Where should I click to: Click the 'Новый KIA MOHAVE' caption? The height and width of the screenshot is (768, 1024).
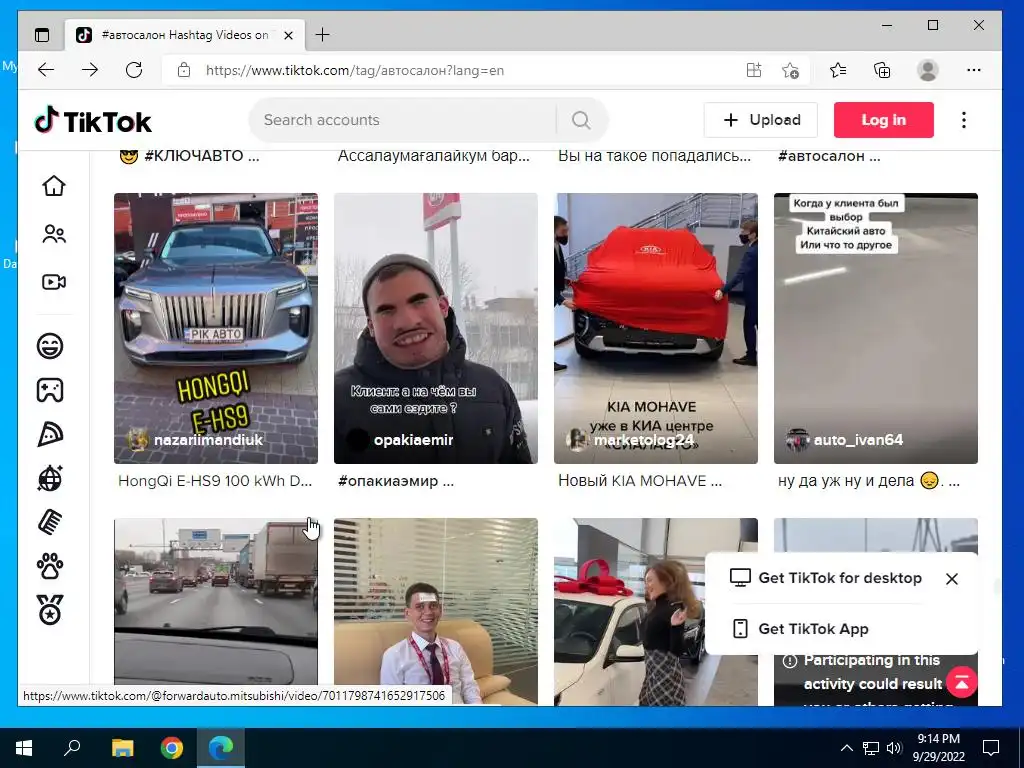click(x=639, y=481)
